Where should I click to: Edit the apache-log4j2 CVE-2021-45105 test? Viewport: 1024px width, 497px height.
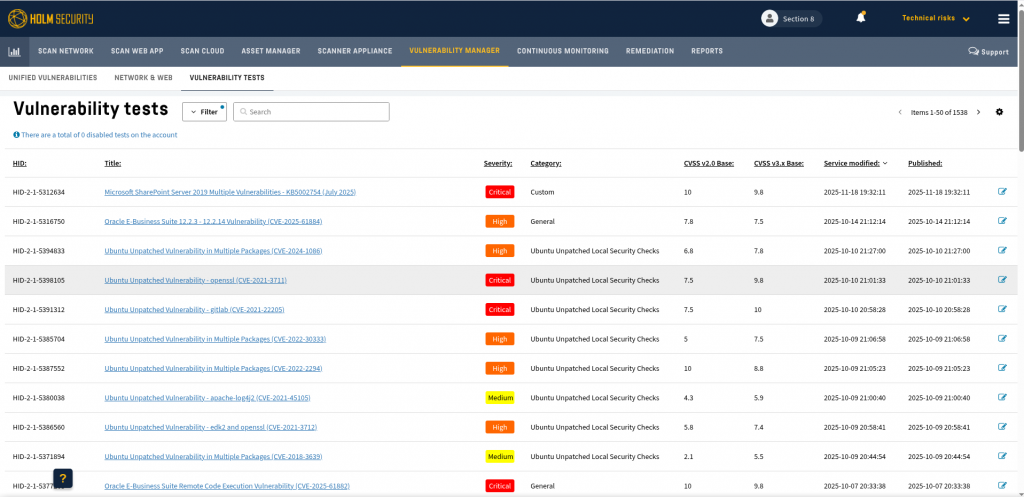click(1002, 397)
